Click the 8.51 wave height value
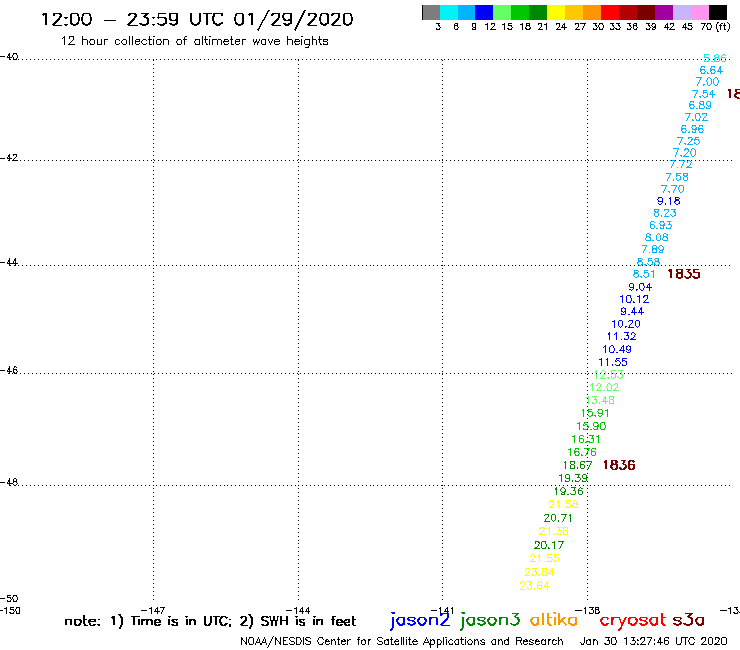The height and width of the screenshot is (650, 740). [x=644, y=274]
